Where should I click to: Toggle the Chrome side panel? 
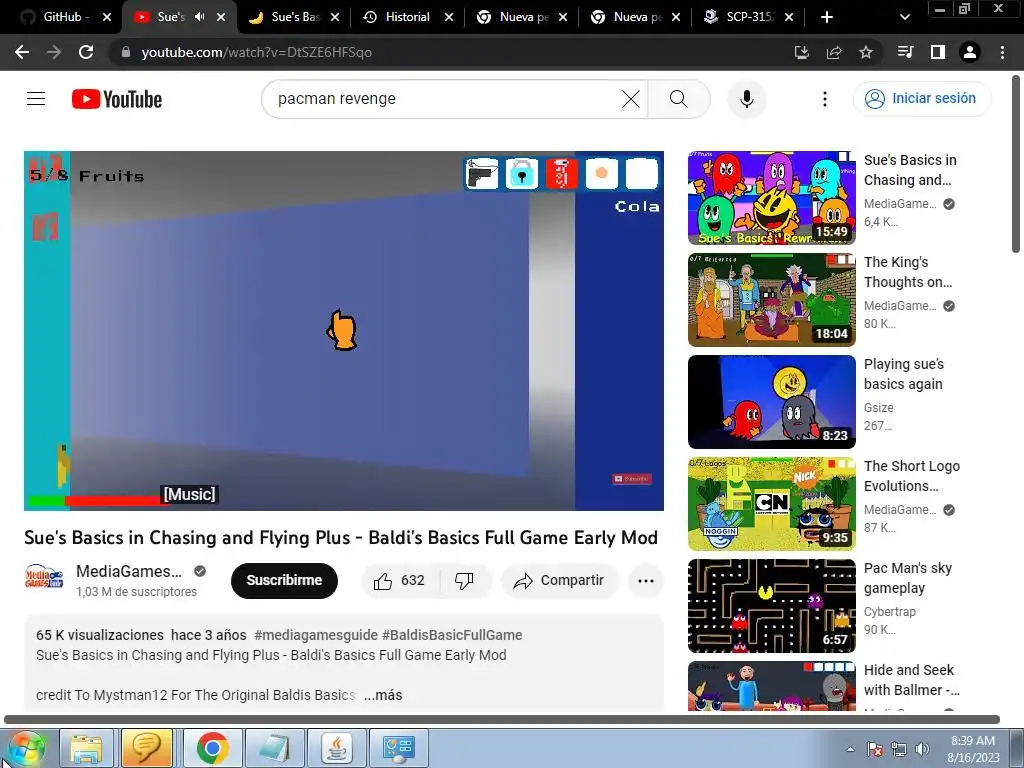tap(938, 52)
